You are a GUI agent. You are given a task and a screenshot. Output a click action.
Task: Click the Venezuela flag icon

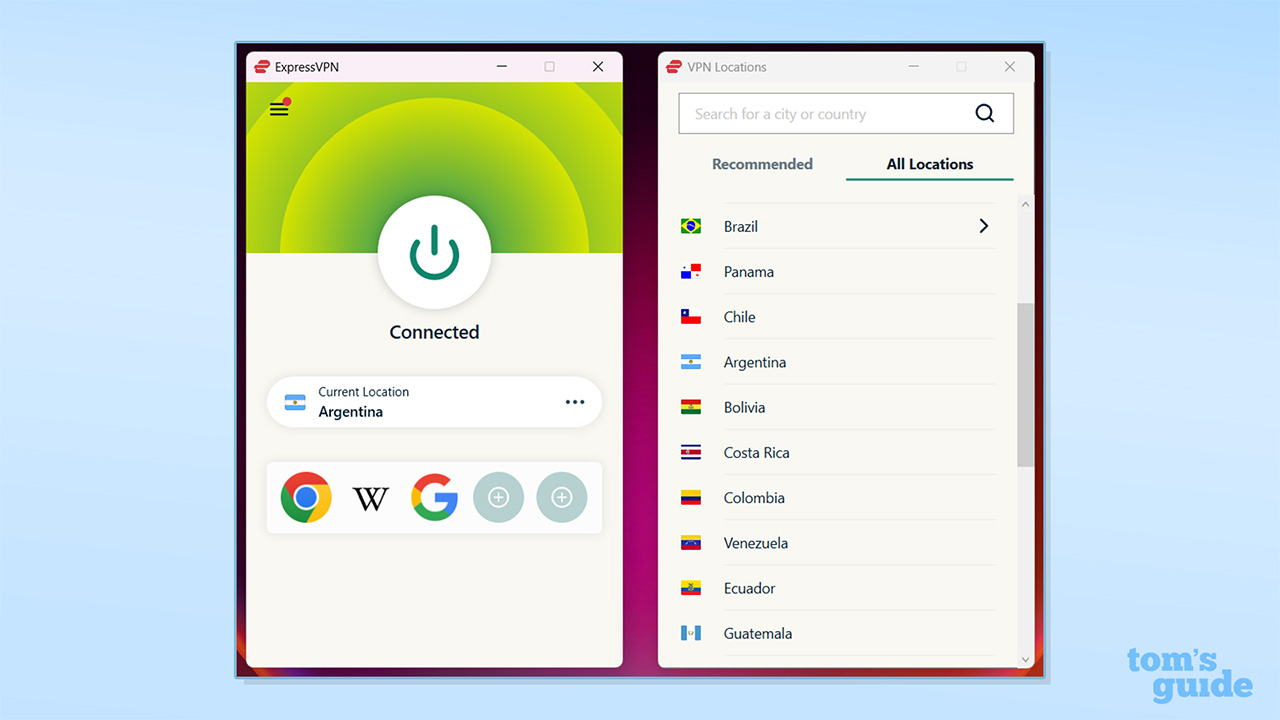tap(691, 543)
